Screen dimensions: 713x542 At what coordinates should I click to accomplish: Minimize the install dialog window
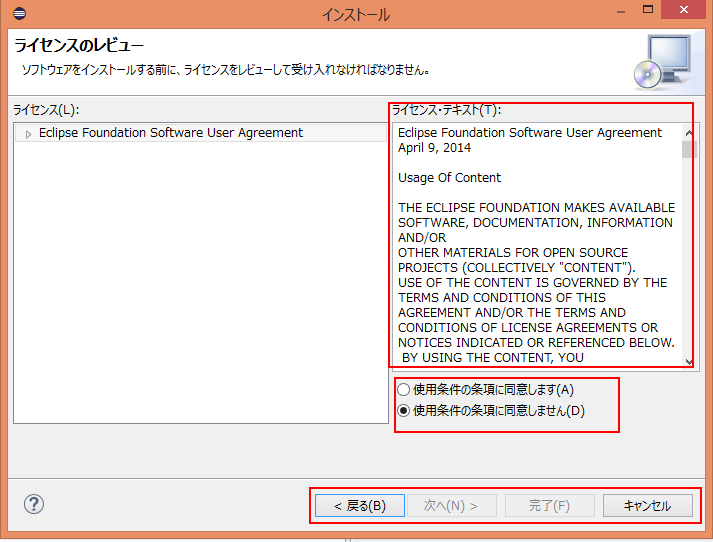pyautogui.click(x=621, y=11)
